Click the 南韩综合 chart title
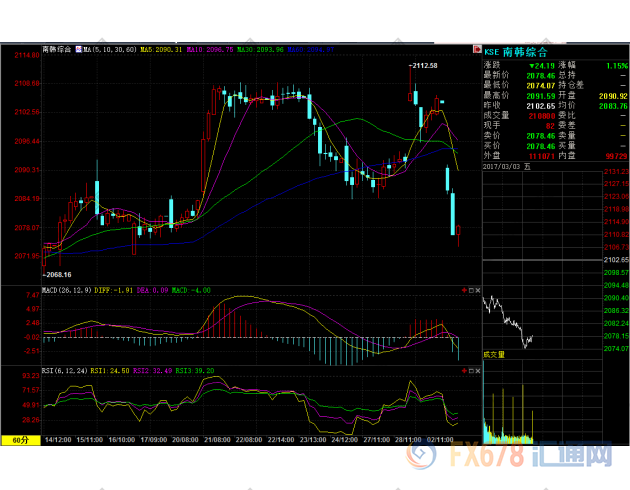The image size is (630, 490). click(58, 48)
